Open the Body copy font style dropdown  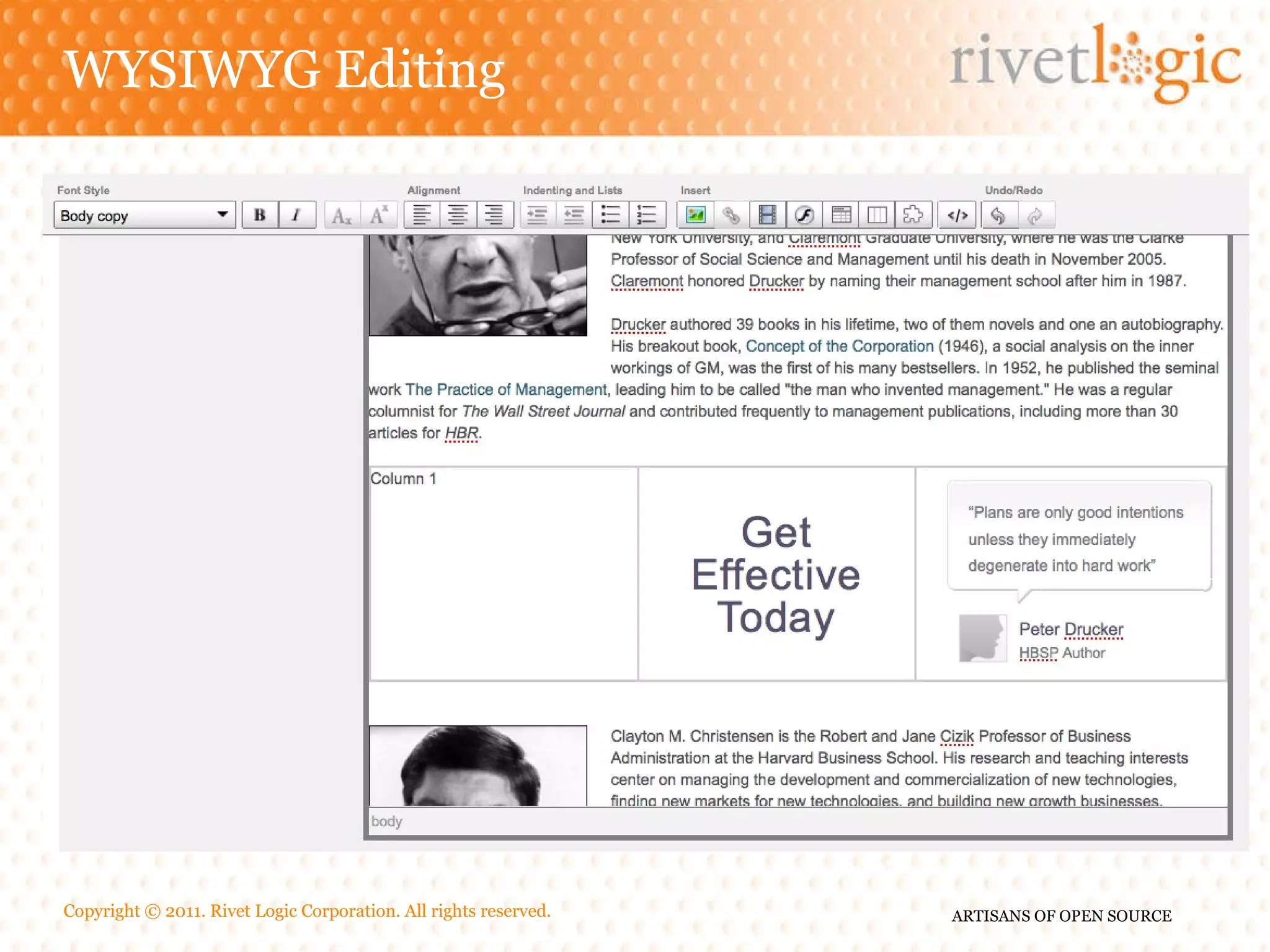(x=144, y=216)
